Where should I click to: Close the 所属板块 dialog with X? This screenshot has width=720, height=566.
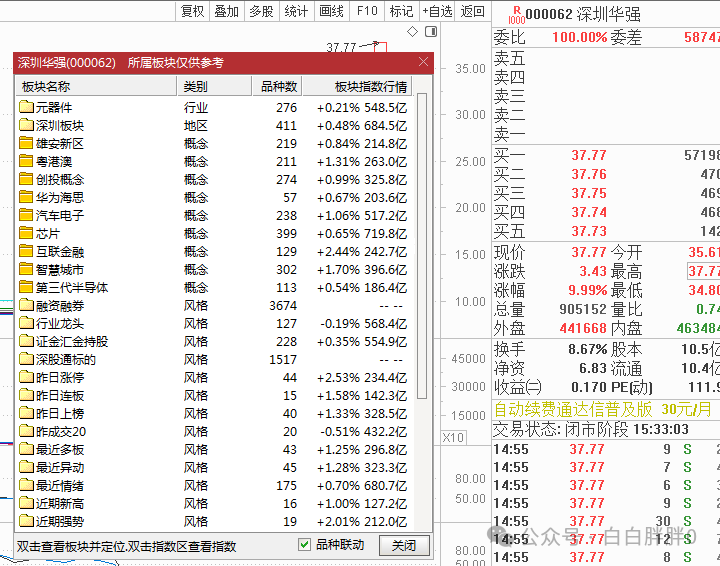tap(423, 62)
